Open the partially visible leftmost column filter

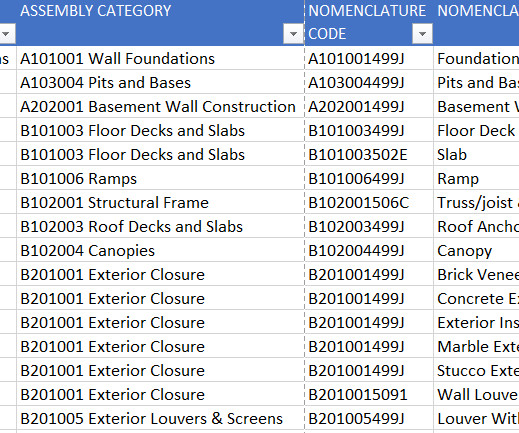6,34
